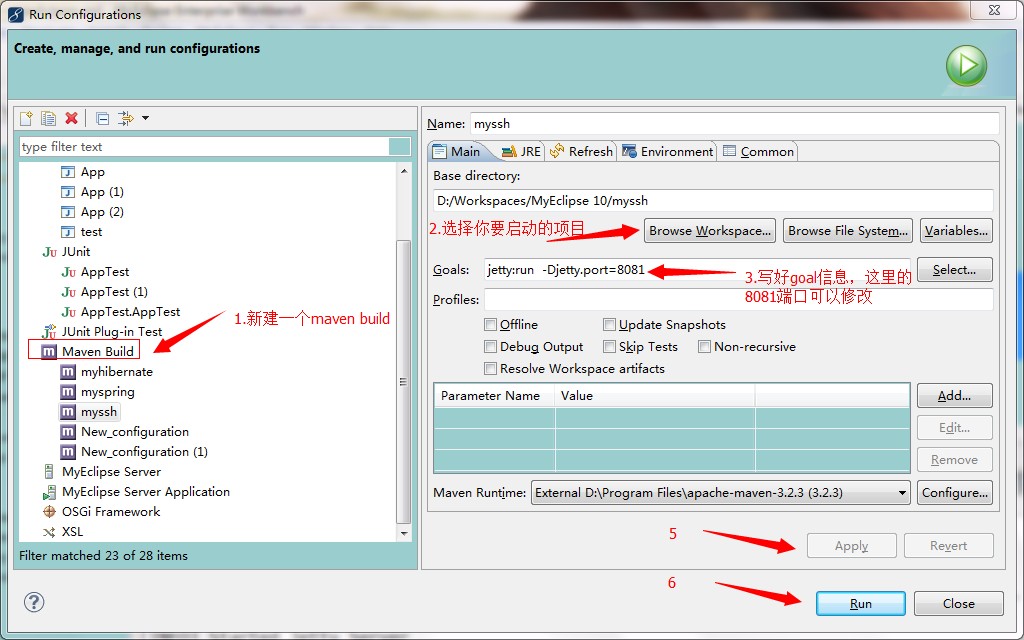
Task: Click the Profiles input field
Action: click(739, 300)
